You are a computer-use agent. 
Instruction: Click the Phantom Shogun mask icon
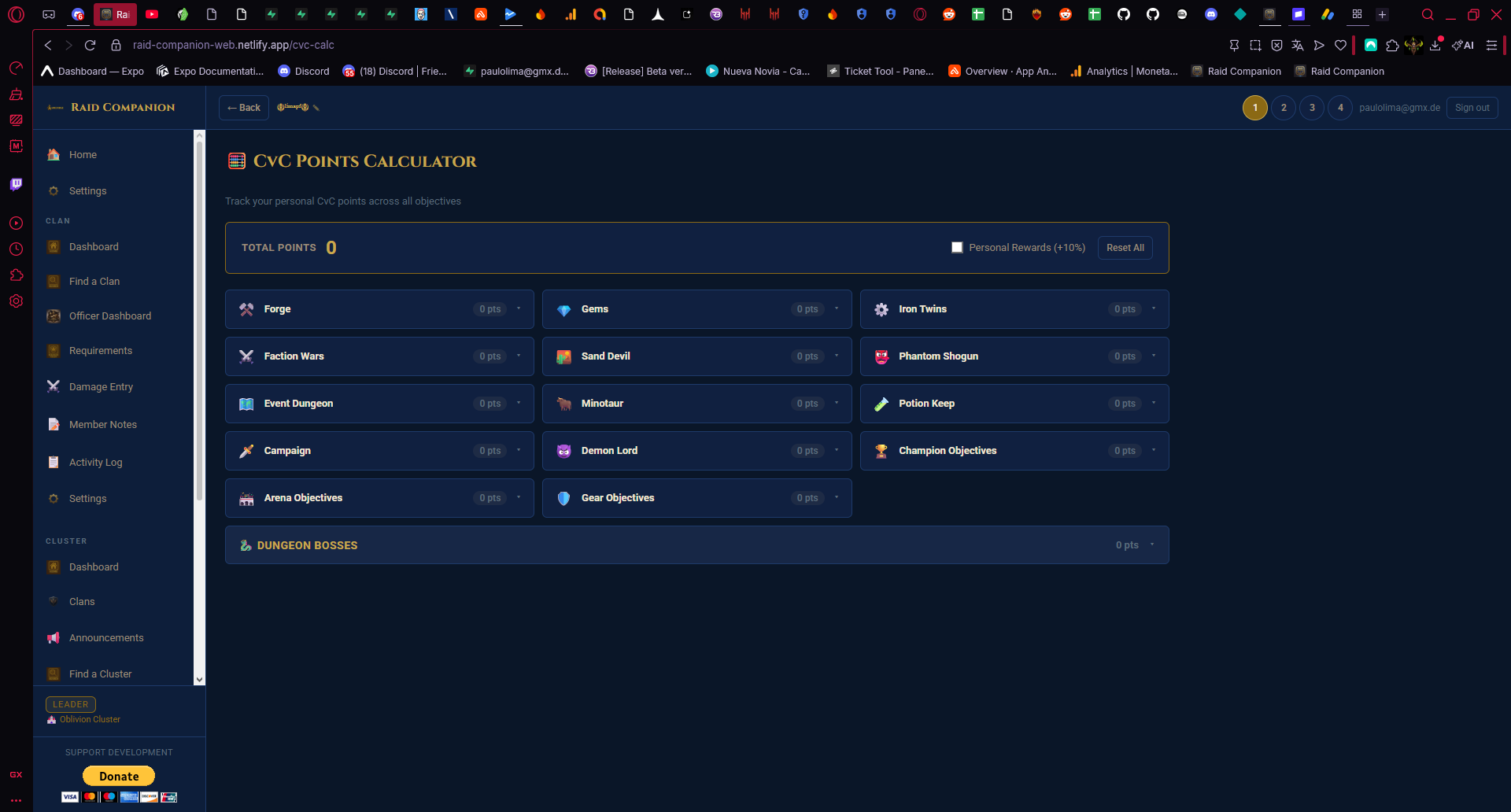881,356
